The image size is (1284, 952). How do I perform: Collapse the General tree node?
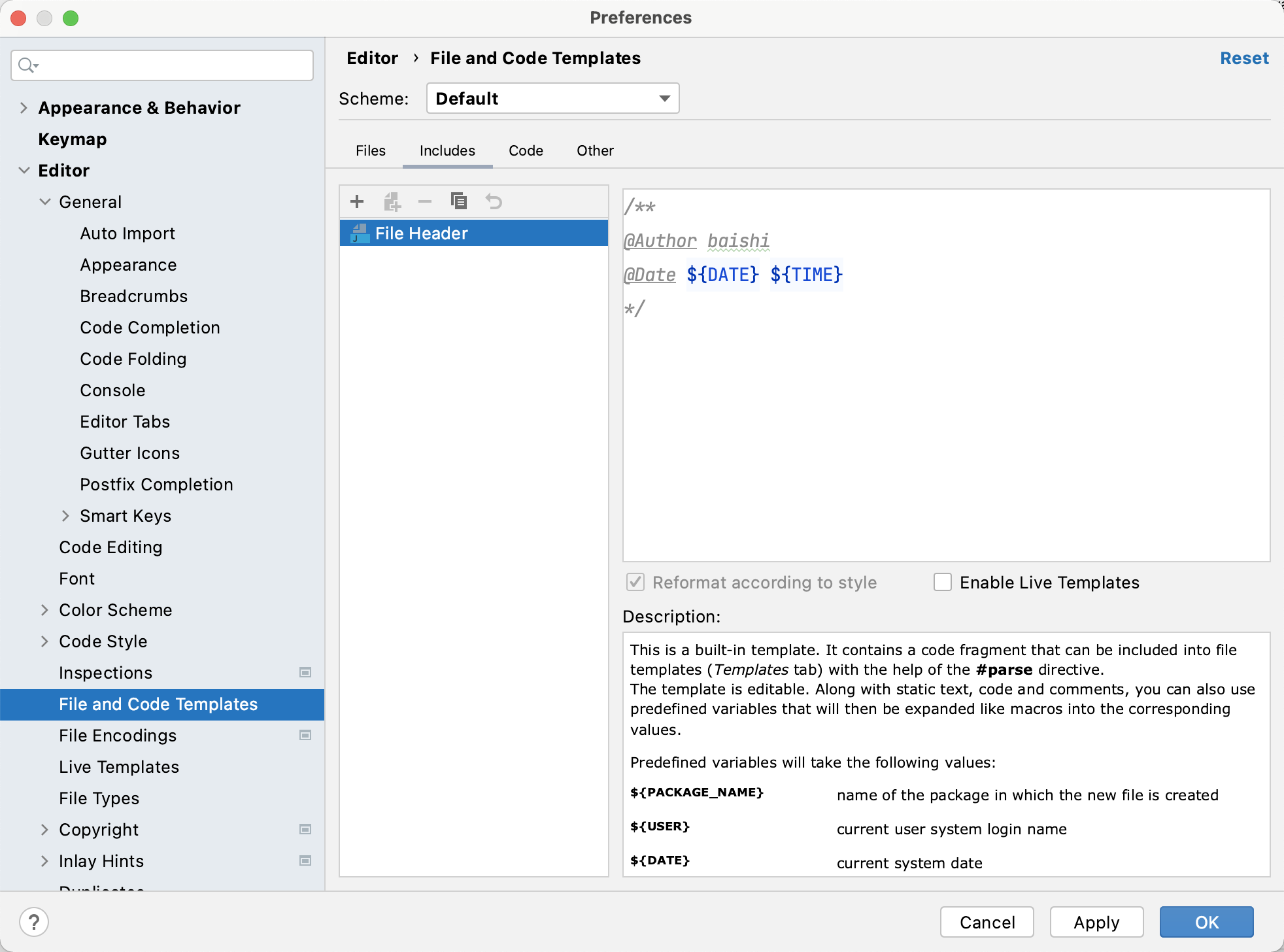coord(44,201)
